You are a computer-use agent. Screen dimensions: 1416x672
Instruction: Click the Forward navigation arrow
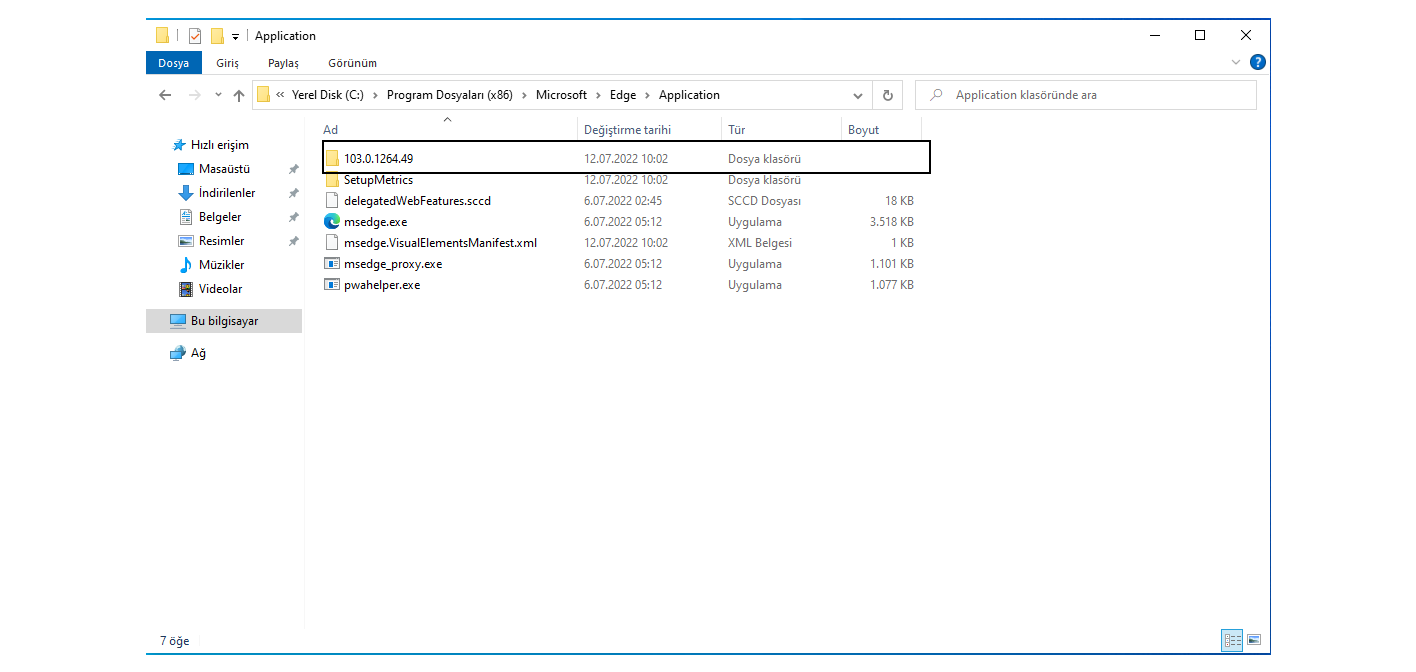tap(195, 95)
